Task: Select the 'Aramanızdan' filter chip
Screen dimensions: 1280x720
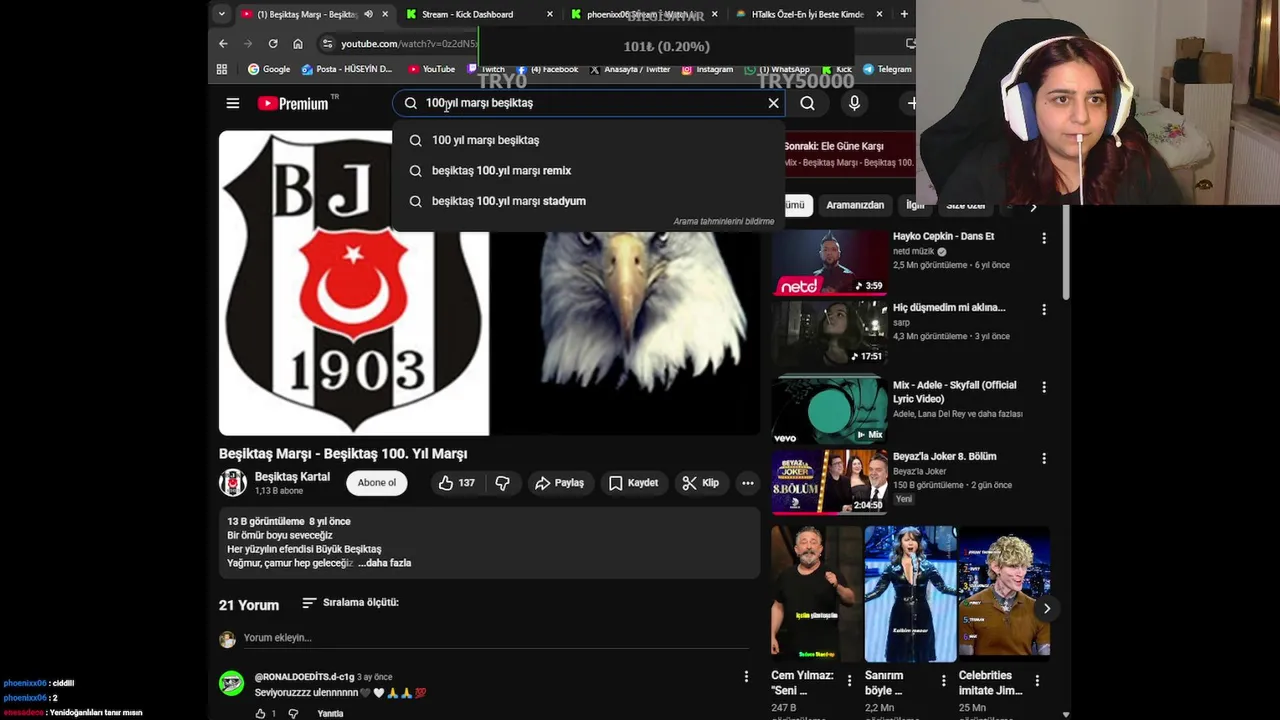Action: [855, 205]
